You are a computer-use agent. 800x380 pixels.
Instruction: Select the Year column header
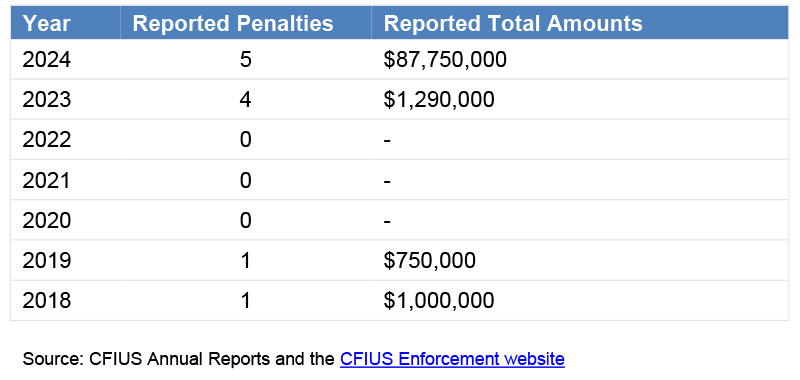click(x=65, y=23)
